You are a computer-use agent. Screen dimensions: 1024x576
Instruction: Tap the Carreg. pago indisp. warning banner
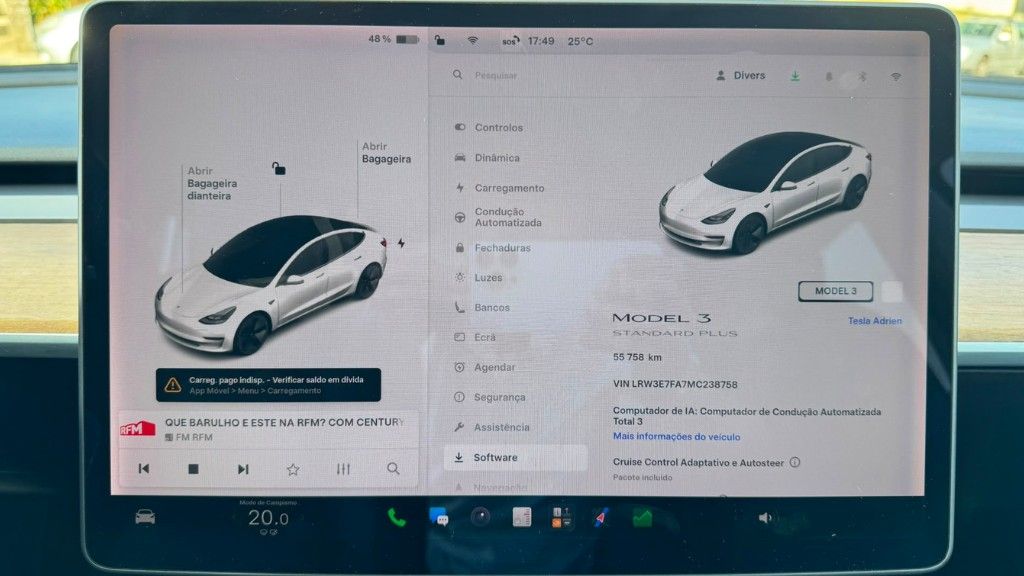[x=268, y=385]
